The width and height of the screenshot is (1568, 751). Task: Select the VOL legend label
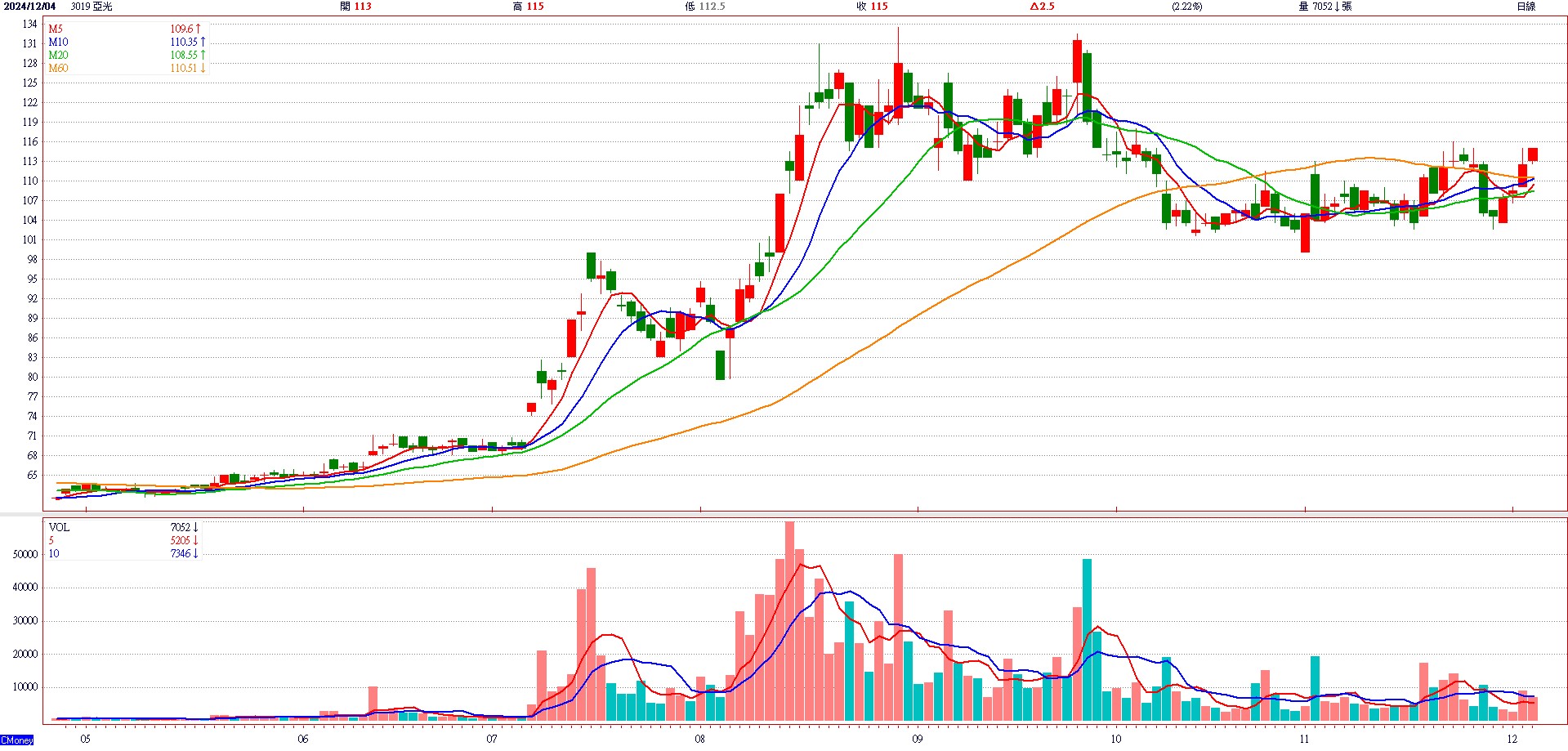coord(59,527)
